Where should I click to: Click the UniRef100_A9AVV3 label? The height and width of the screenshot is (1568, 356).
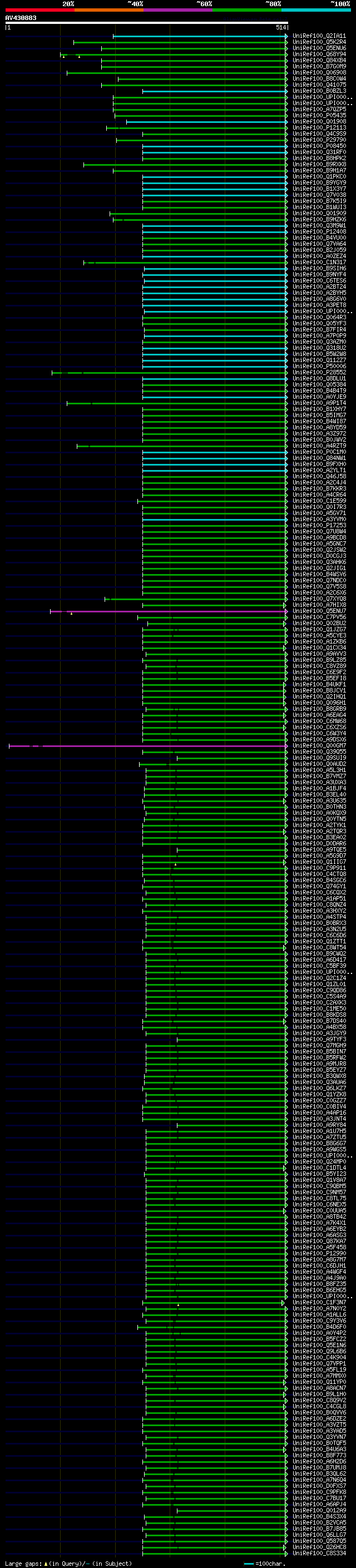pyautogui.click(x=319, y=654)
